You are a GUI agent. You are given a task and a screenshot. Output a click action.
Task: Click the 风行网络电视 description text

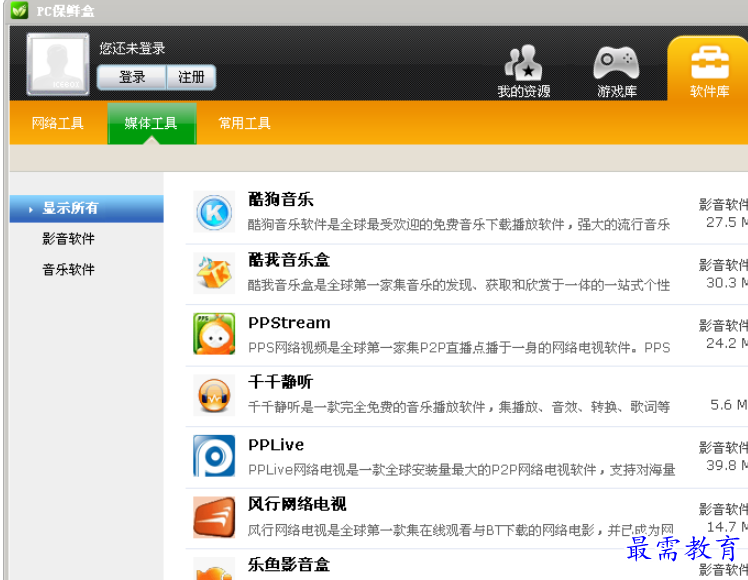pyautogui.click(x=461, y=529)
